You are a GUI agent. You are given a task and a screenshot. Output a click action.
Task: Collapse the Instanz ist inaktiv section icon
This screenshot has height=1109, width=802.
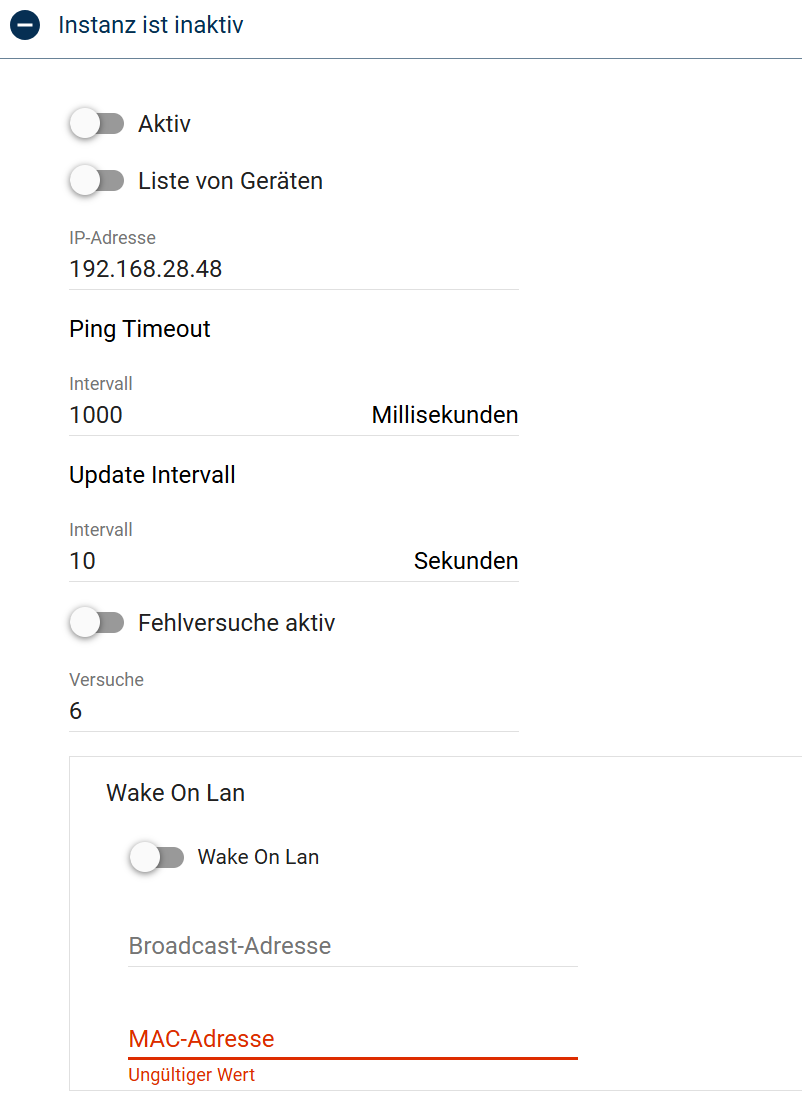click(25, 25)
